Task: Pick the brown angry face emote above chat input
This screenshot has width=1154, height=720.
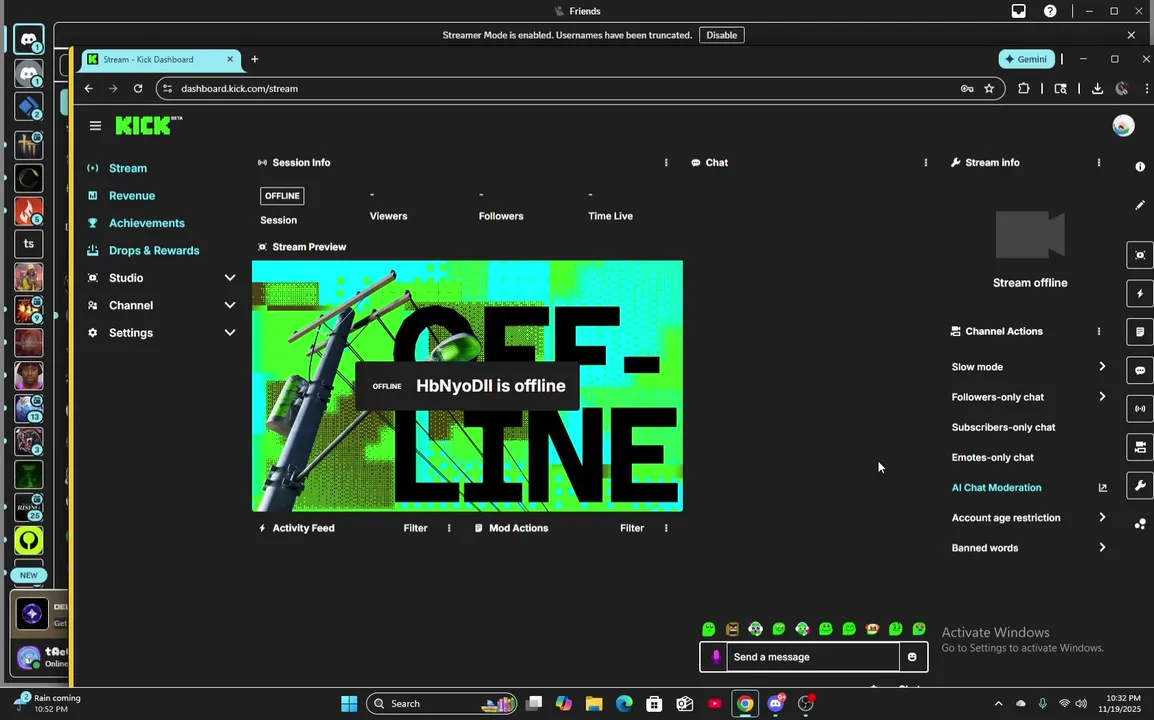Action: click(732, 629)
